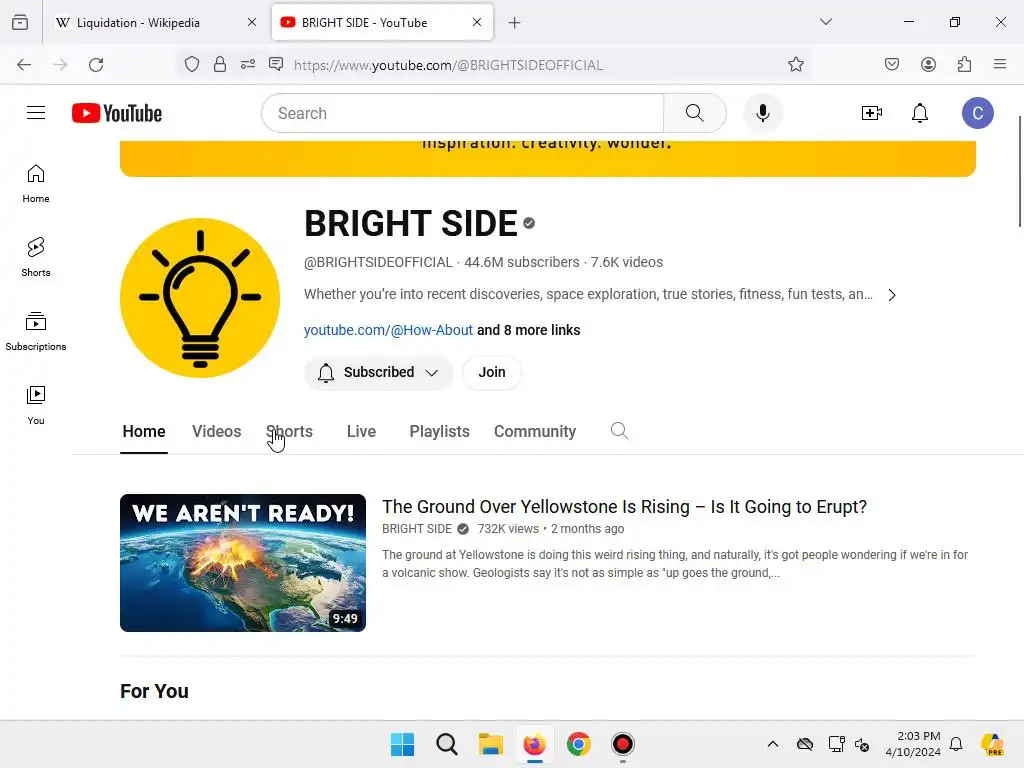Click the screen recorder taskbar icon
The image size is (1024, 768).
point(622,744)
